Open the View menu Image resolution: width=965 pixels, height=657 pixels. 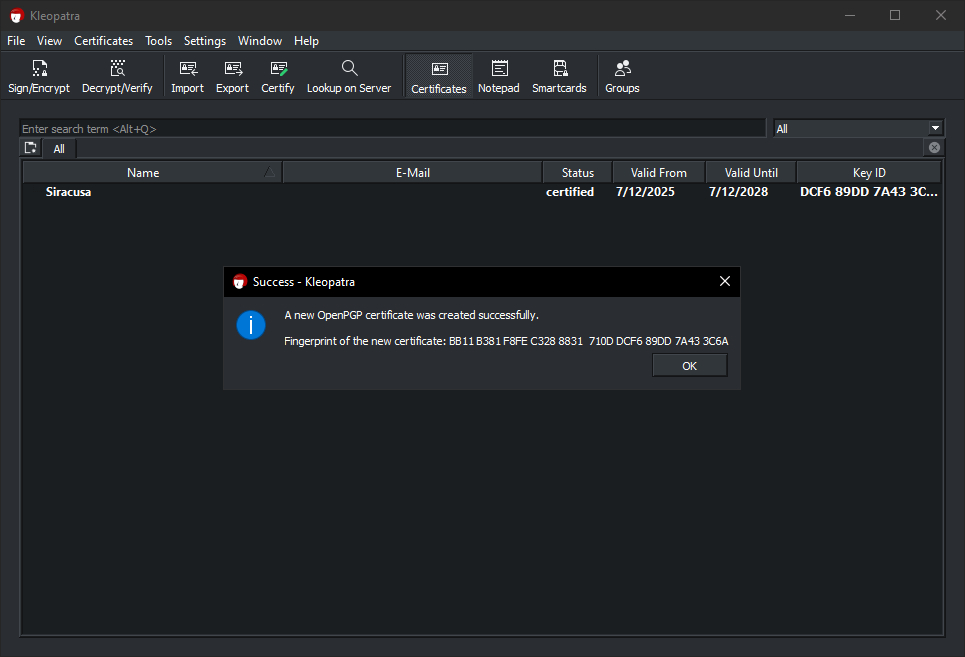tap(49, 41)
